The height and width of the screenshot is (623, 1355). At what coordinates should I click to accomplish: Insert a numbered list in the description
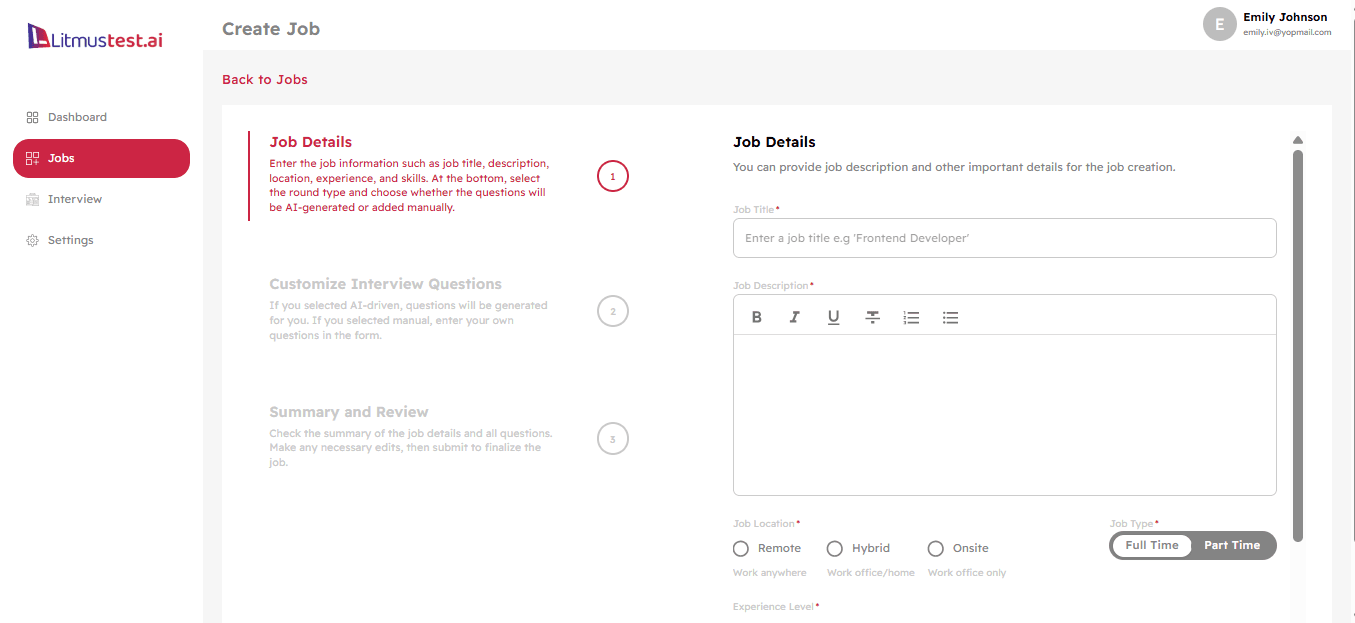[x=911, y=316]
